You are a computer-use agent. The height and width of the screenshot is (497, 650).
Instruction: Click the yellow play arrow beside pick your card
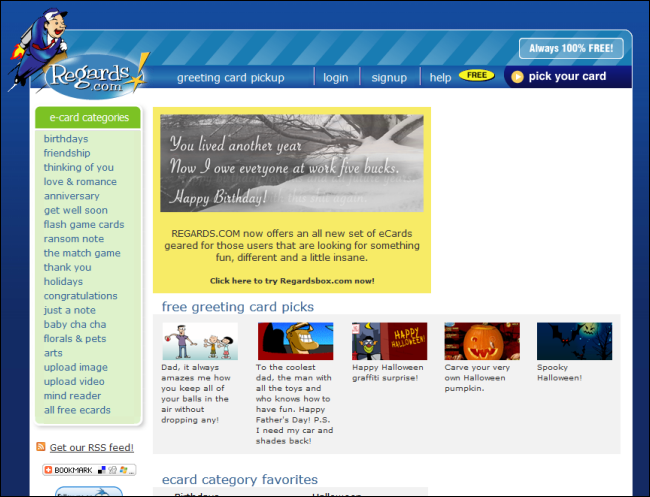[517, 77]
